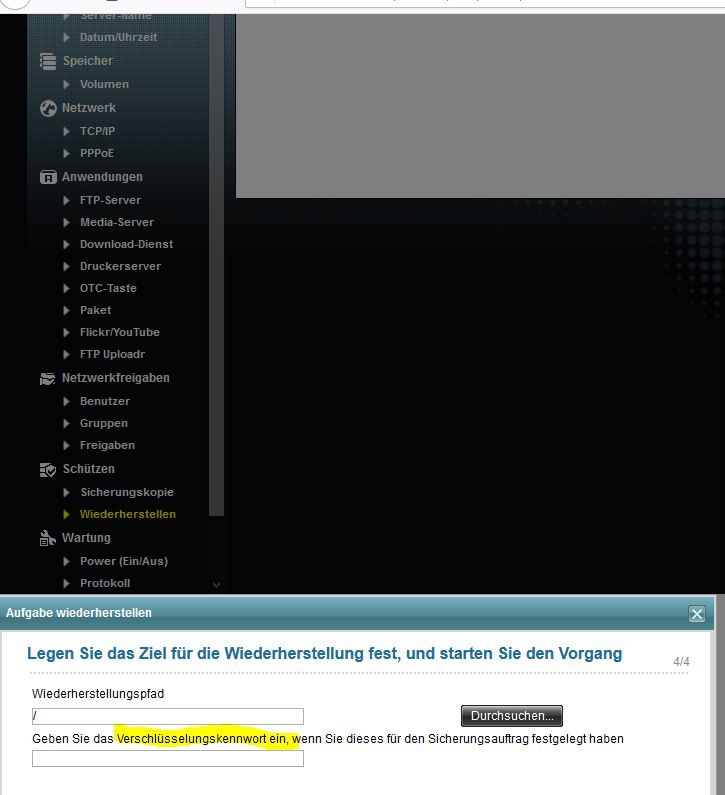The height and width of the screenshot is (795, 725).
Task: Expand the FTP-Server arrow
Action: pos(67,200)
